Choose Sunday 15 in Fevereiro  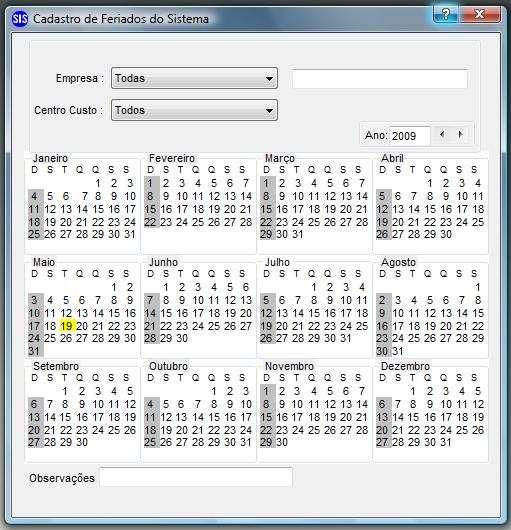click(150, 209)
